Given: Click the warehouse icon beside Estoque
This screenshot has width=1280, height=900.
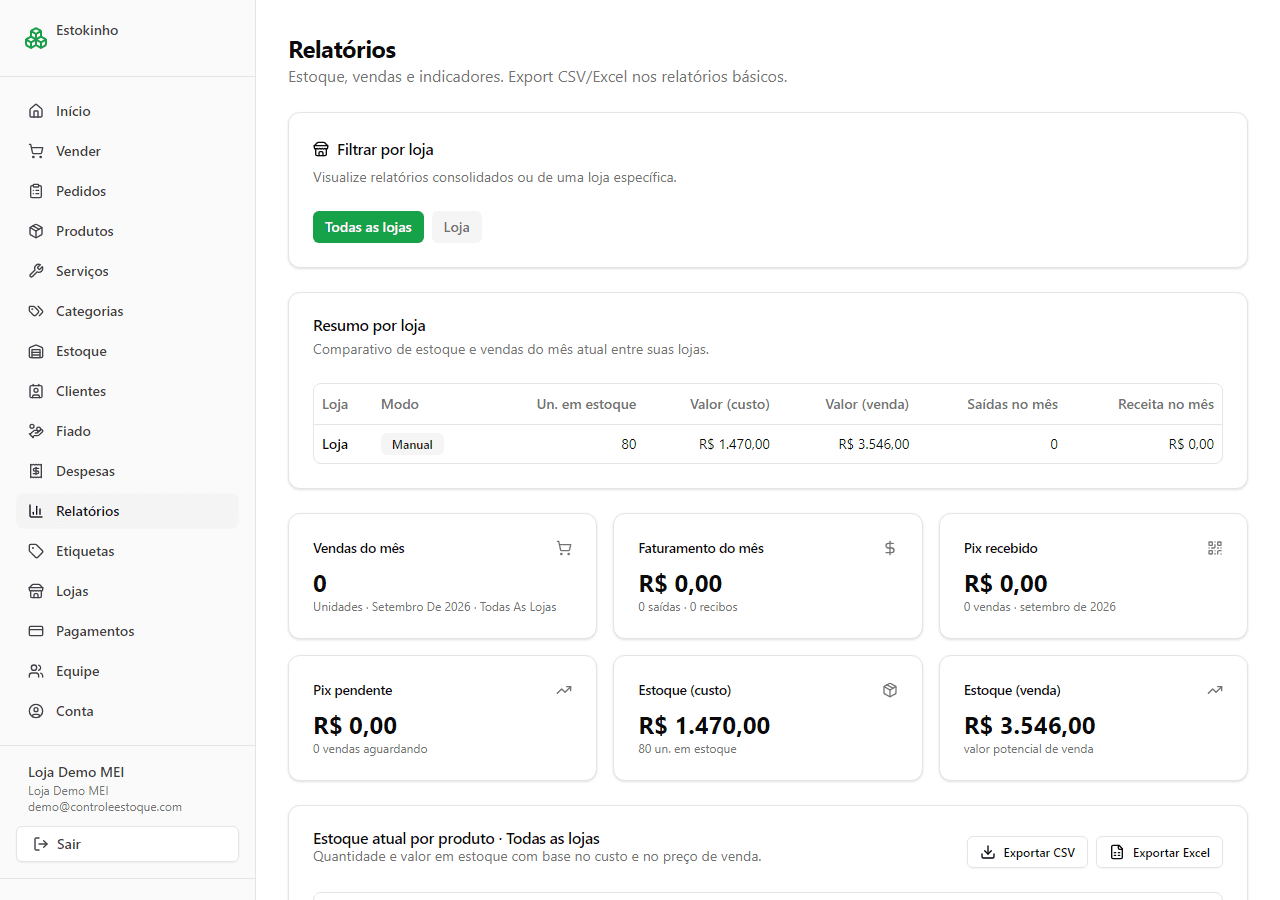Looking at the screenshot, I should coord(36,351).
